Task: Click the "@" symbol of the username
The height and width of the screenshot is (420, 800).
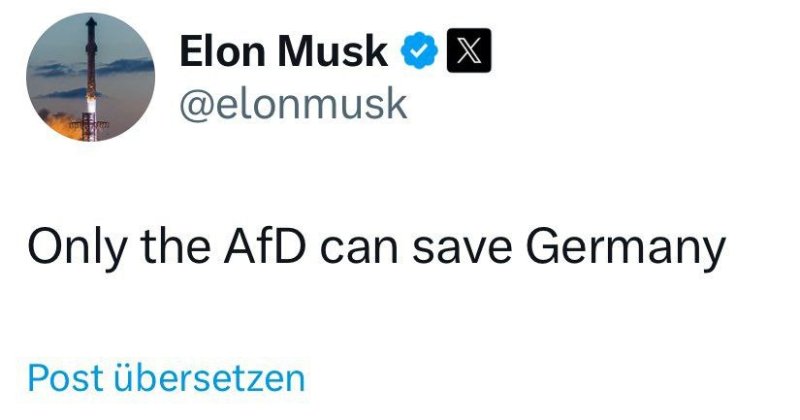Action: [x=195, y=104]
